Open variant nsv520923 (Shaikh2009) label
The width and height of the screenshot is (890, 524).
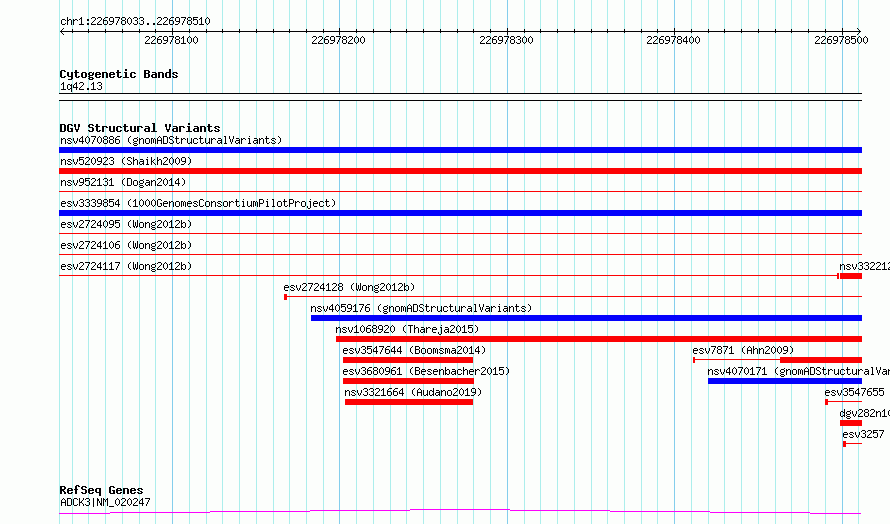[x=126, y=161]
